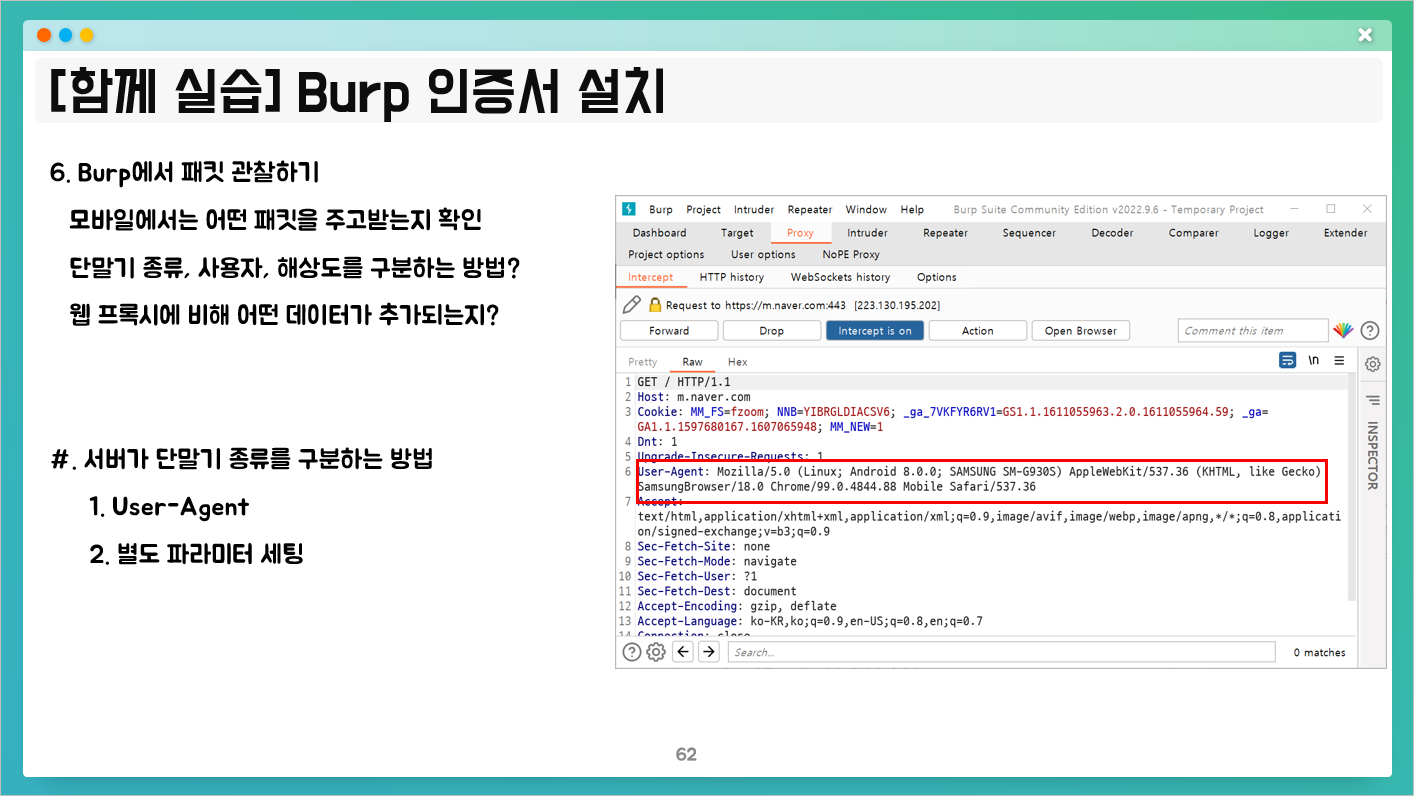
Task: Open the search settings gear
Action: point(656,652)
